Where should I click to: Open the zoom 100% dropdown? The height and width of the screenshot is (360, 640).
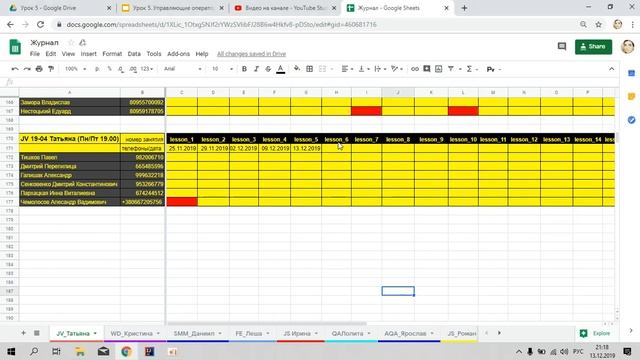[x=76, y=69]
